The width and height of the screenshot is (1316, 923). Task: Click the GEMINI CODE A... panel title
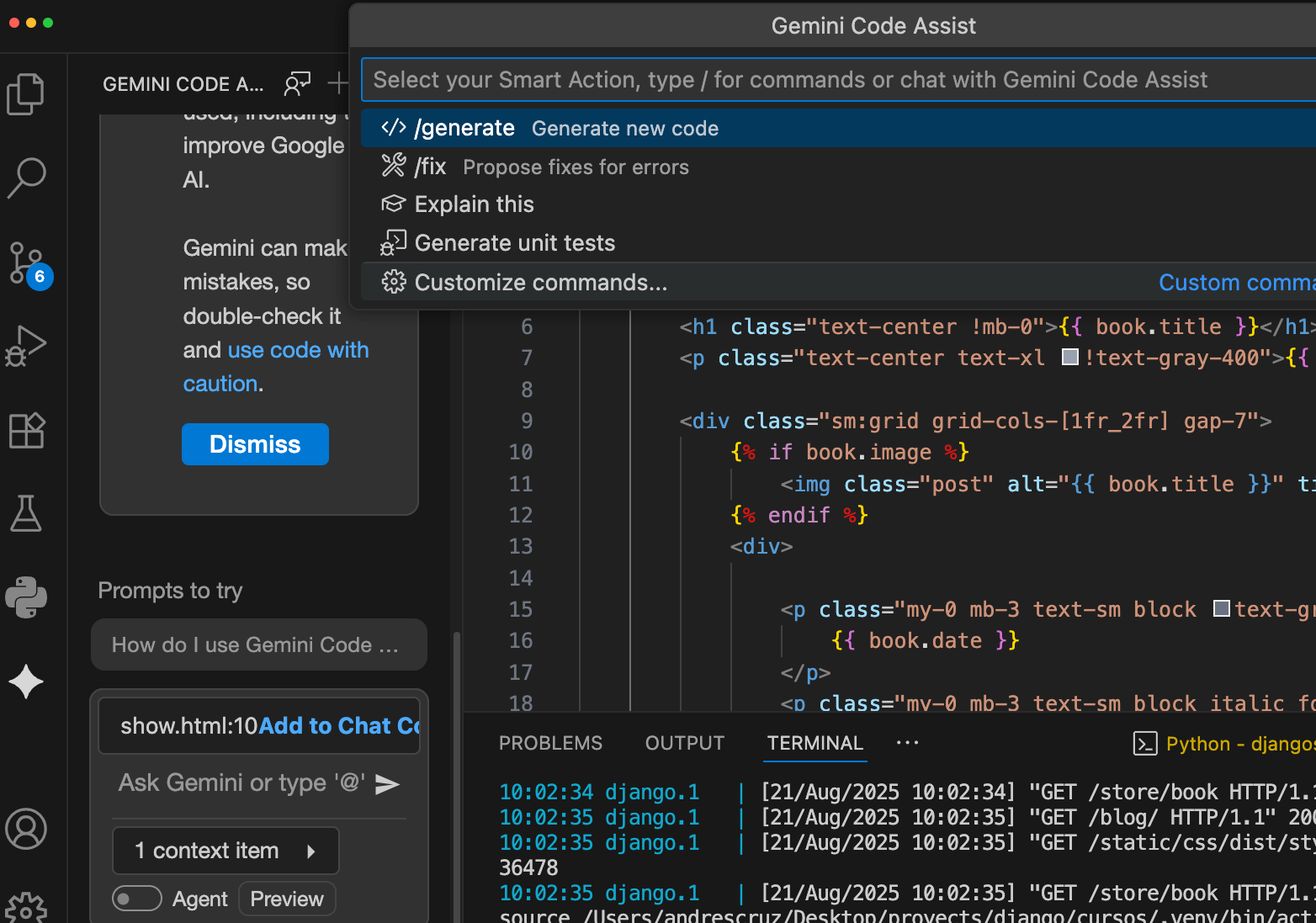click(183, 84)
